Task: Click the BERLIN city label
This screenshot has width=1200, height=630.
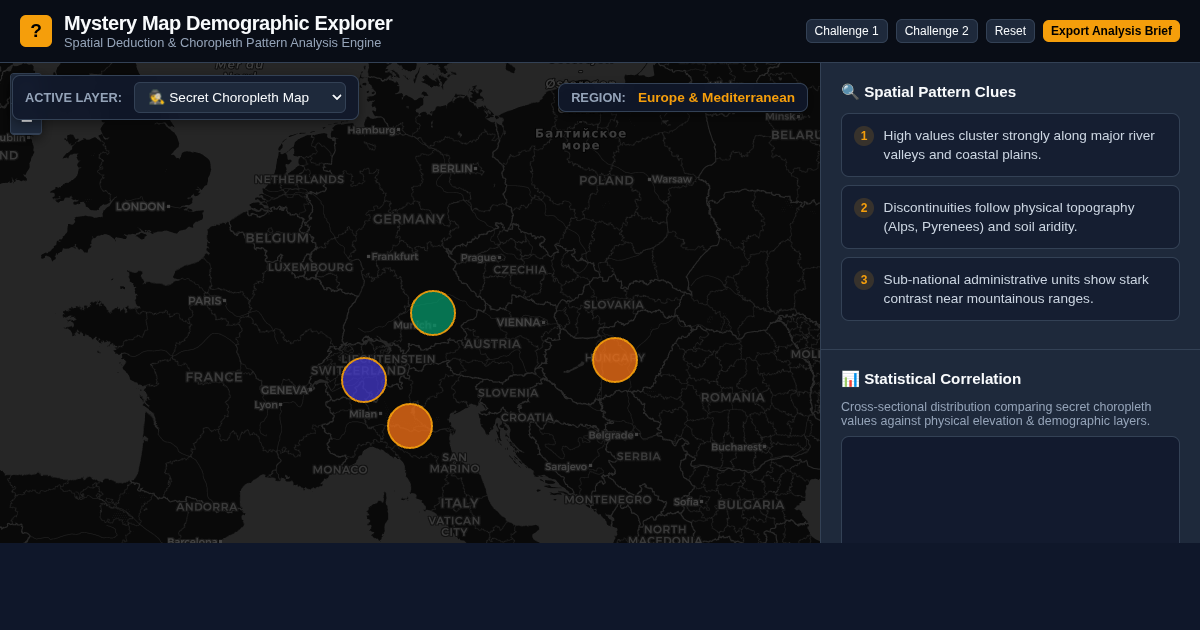Action: [454, 169]
